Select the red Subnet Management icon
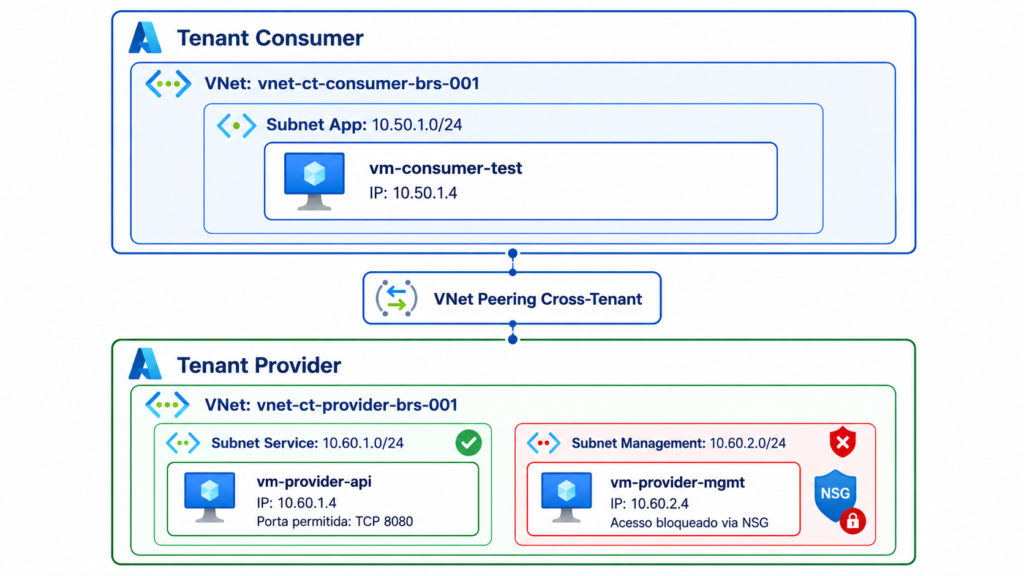Viewport: 1024px width, 576px height. (543, 443)
